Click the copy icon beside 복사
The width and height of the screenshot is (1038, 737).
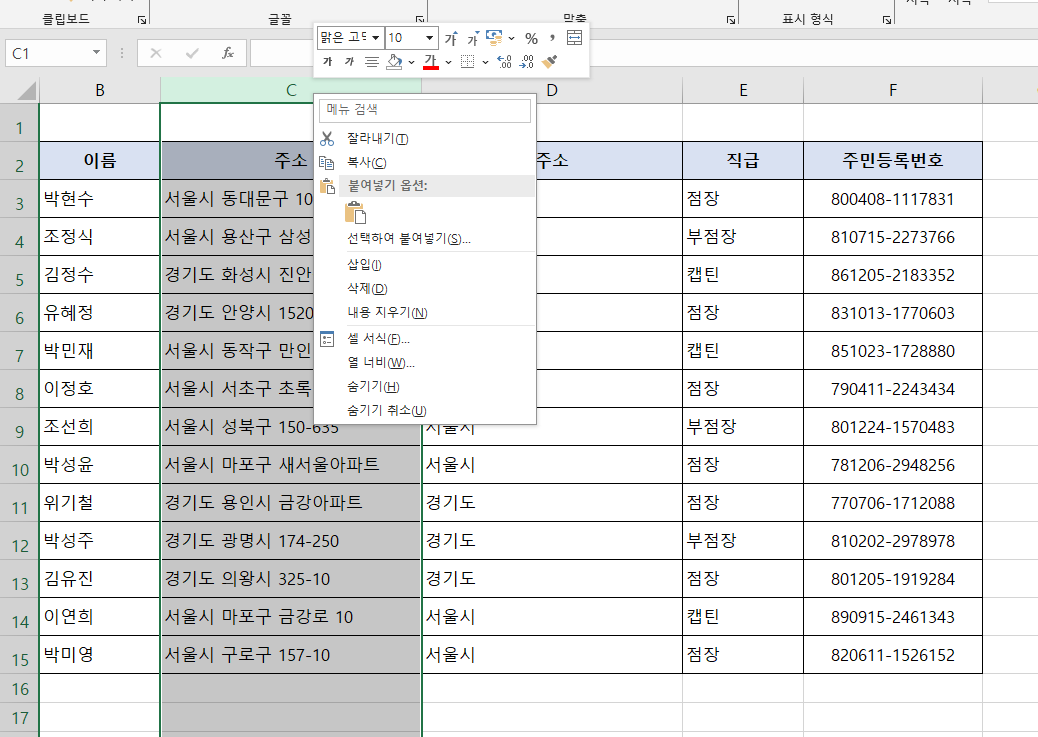(327, 163)
